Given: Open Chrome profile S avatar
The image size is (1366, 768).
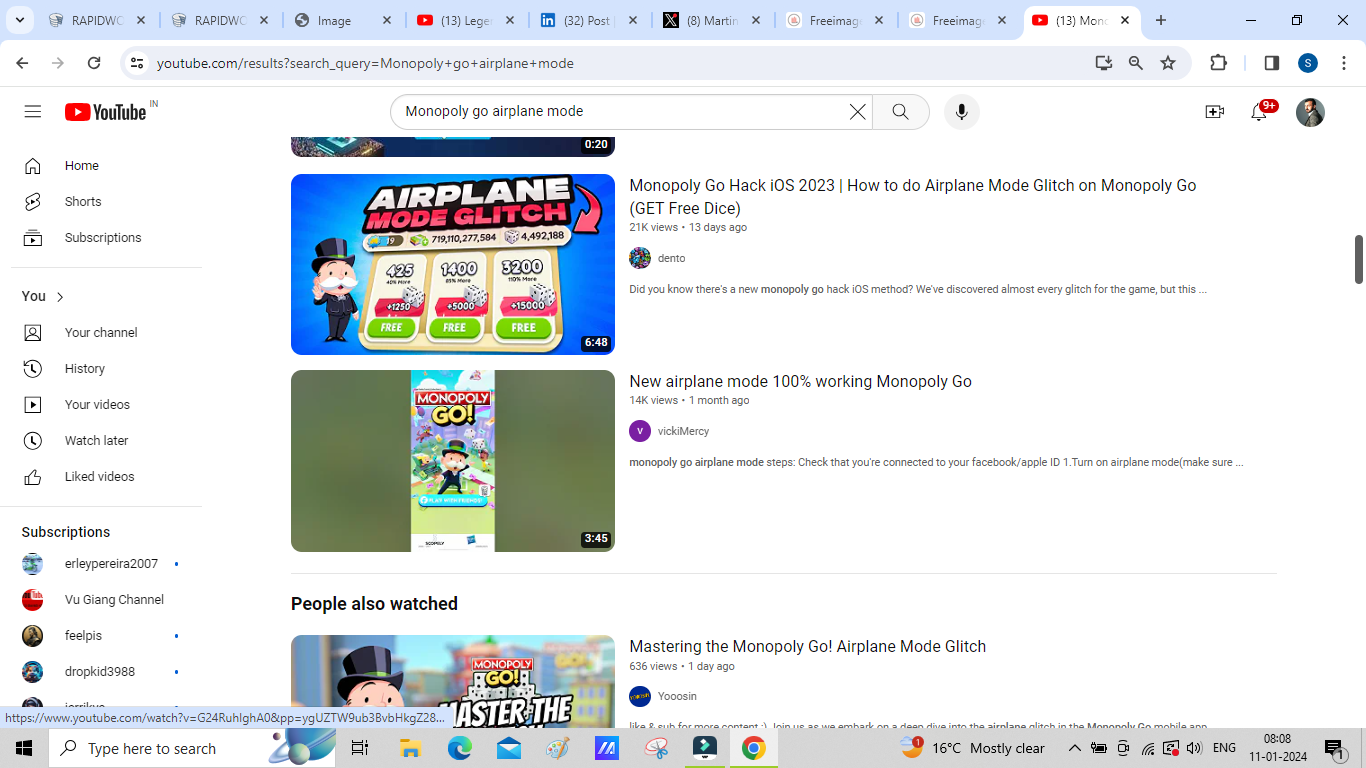Looking at the screenshot, I should coord(1308,63).
